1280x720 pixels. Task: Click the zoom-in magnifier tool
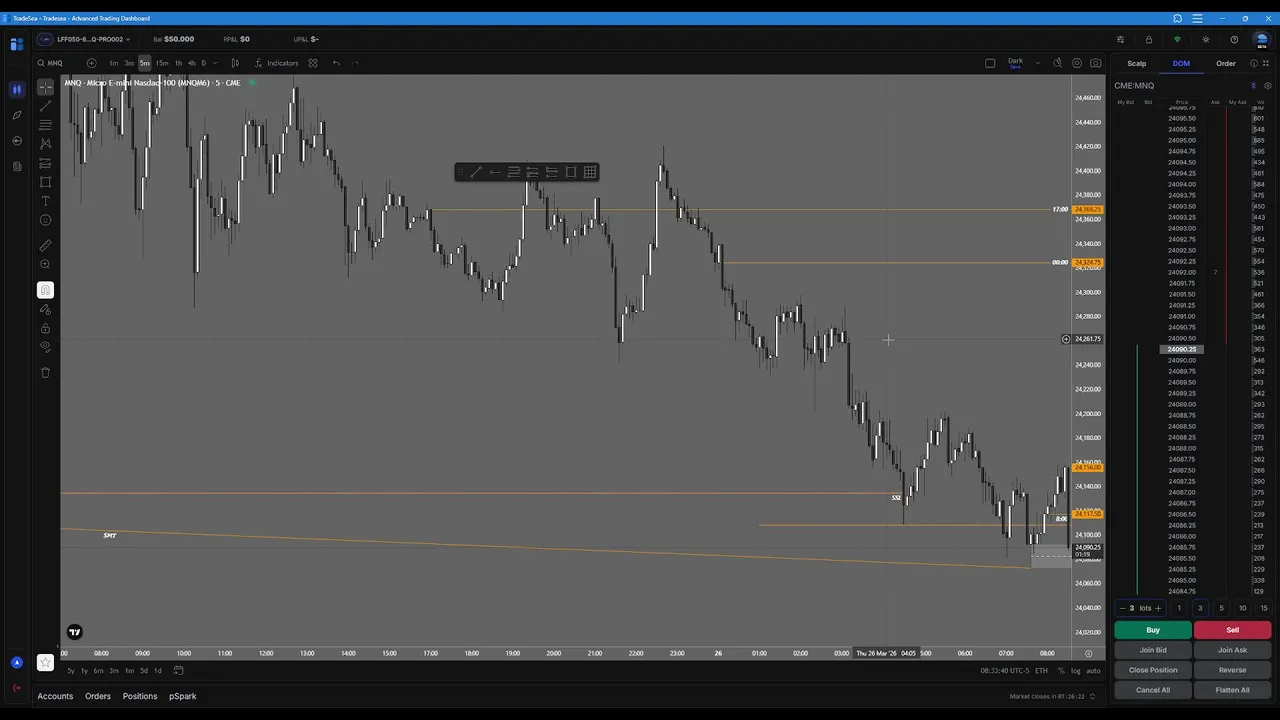click(45, 264)
